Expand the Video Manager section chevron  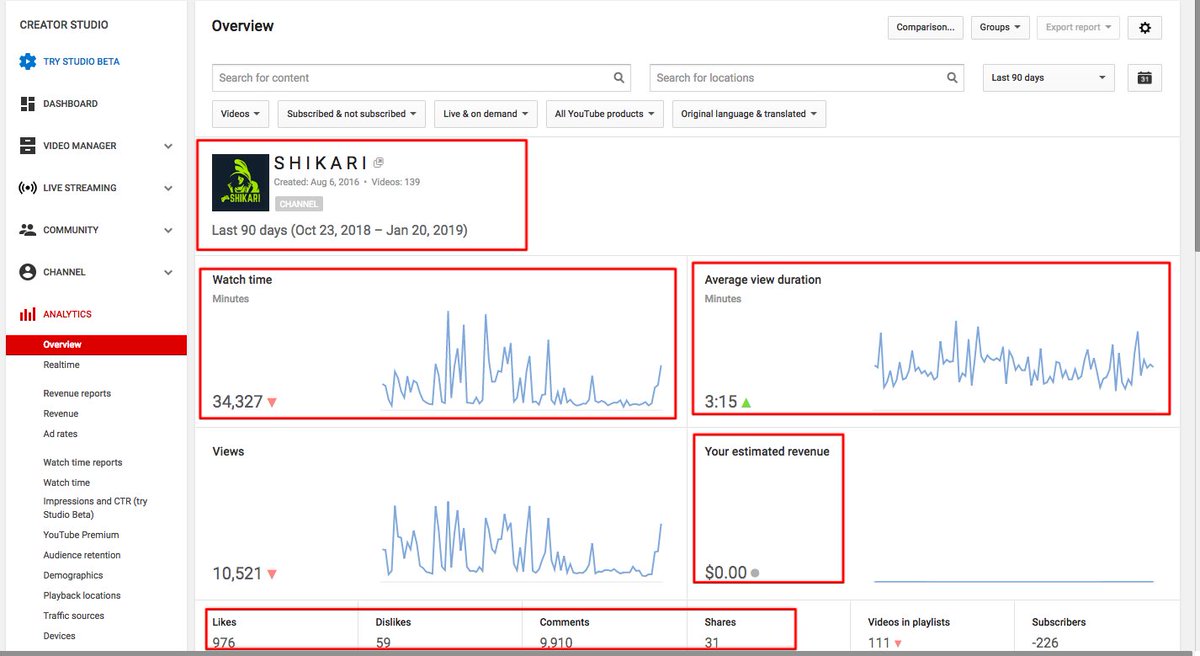(x=168, y=146)
